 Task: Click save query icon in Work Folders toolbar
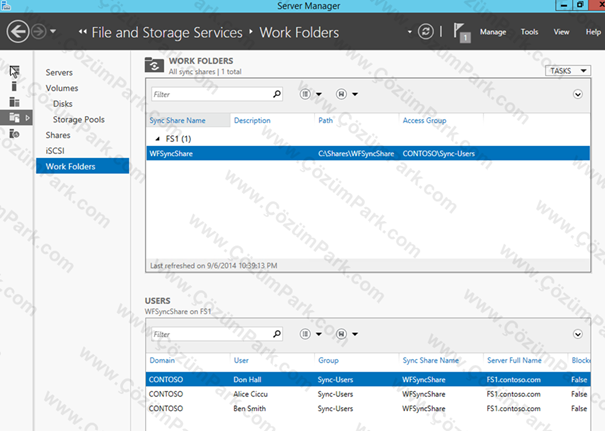[341, 94]
